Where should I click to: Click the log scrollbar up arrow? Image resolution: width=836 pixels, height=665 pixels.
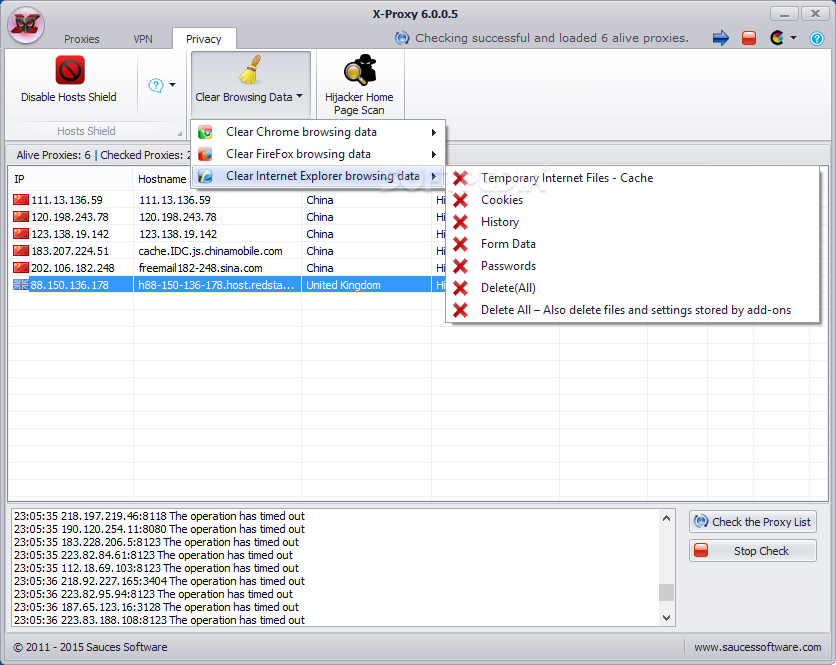pos(666,518)
